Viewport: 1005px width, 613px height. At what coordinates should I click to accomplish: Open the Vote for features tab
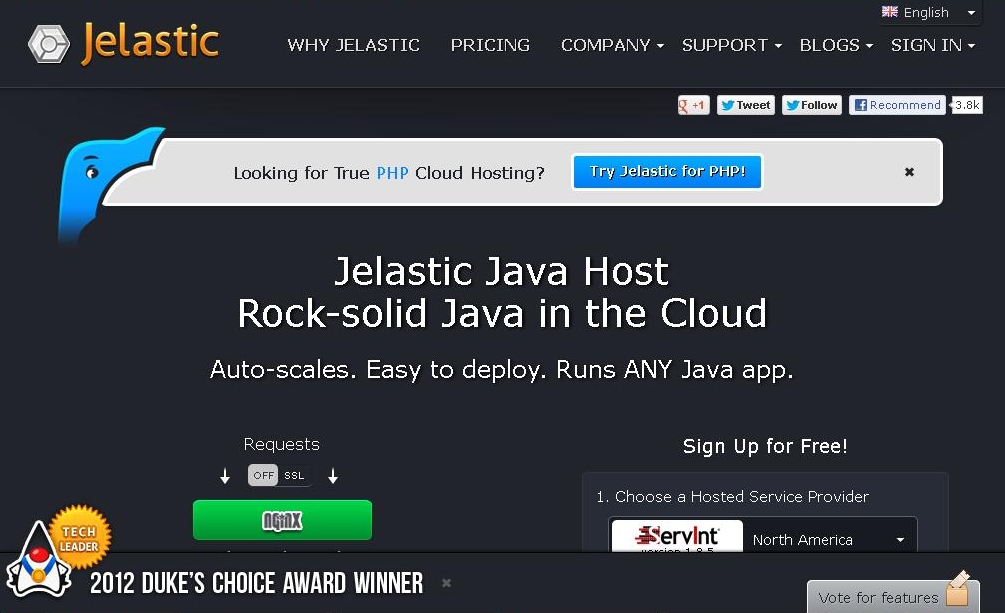point(893,596)
